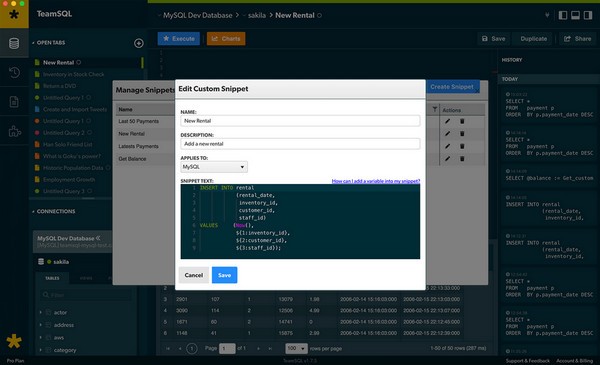Collapse the MySQL Dev Database connection chevron
600x365 pixels.
[98, 238]
